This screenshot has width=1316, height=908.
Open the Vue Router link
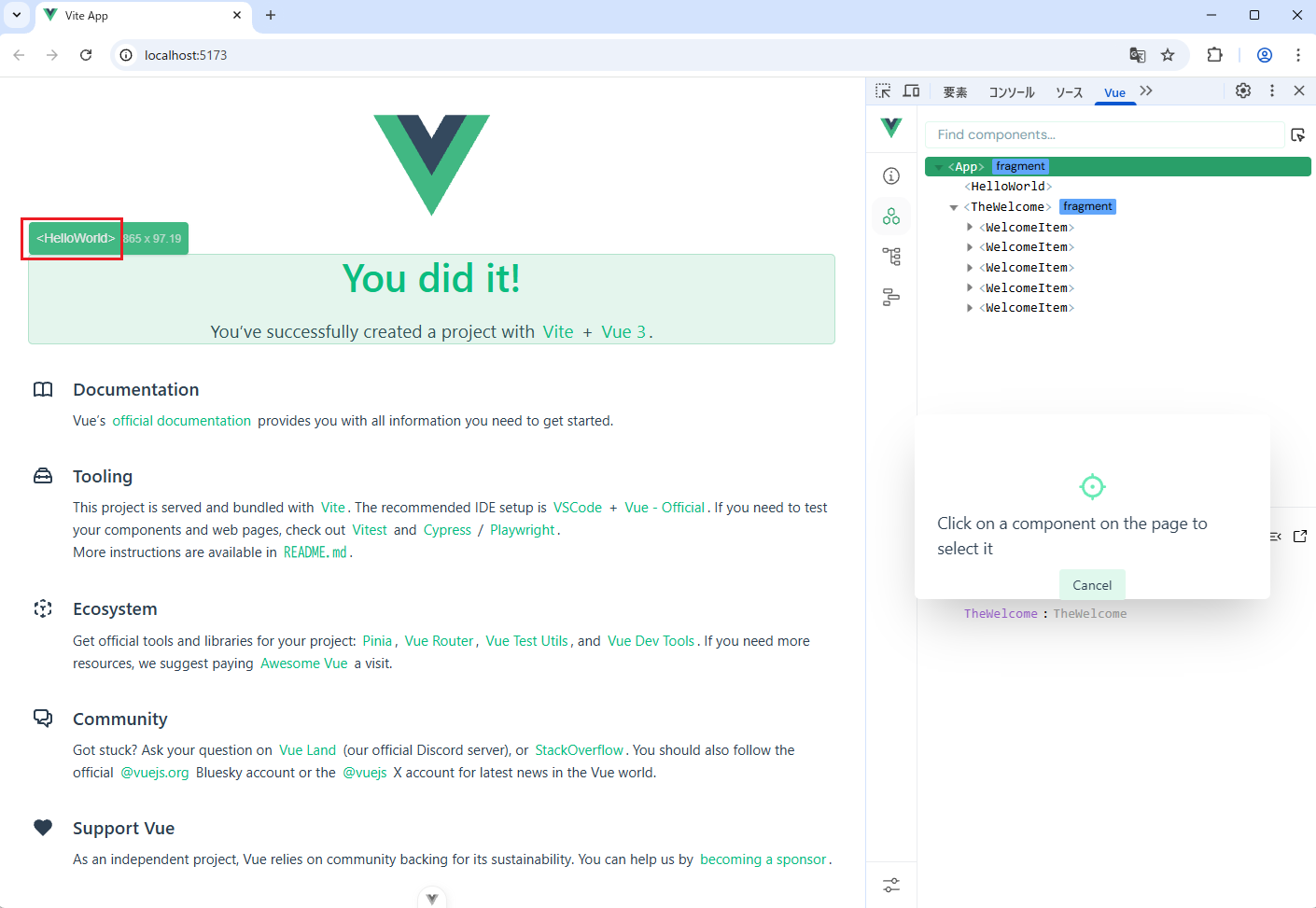pyautogui.click(x=440, y=641)
